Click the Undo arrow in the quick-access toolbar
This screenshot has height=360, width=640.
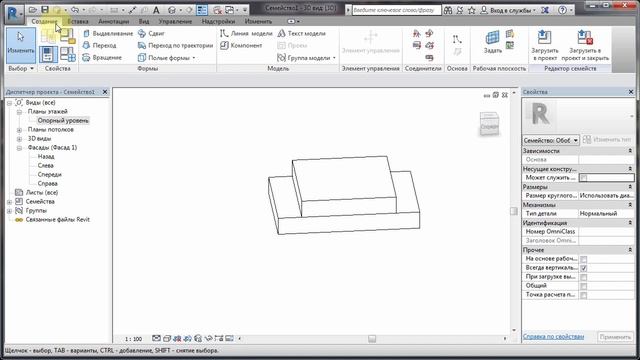point(75,9)
